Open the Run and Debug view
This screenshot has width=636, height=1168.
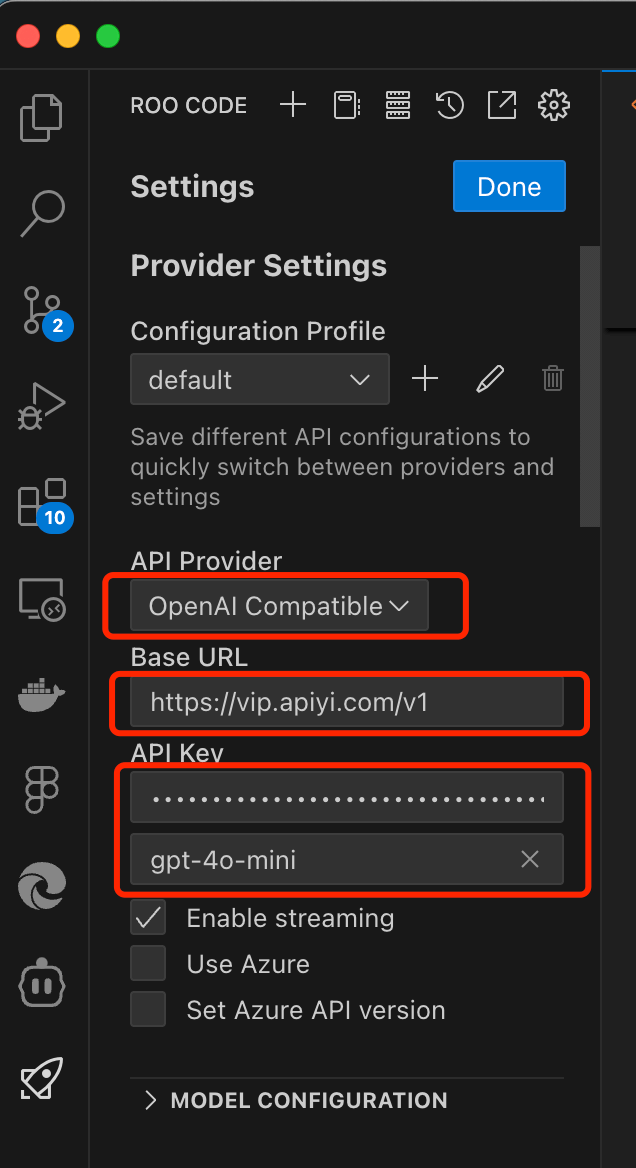click(x=42, y=406)
